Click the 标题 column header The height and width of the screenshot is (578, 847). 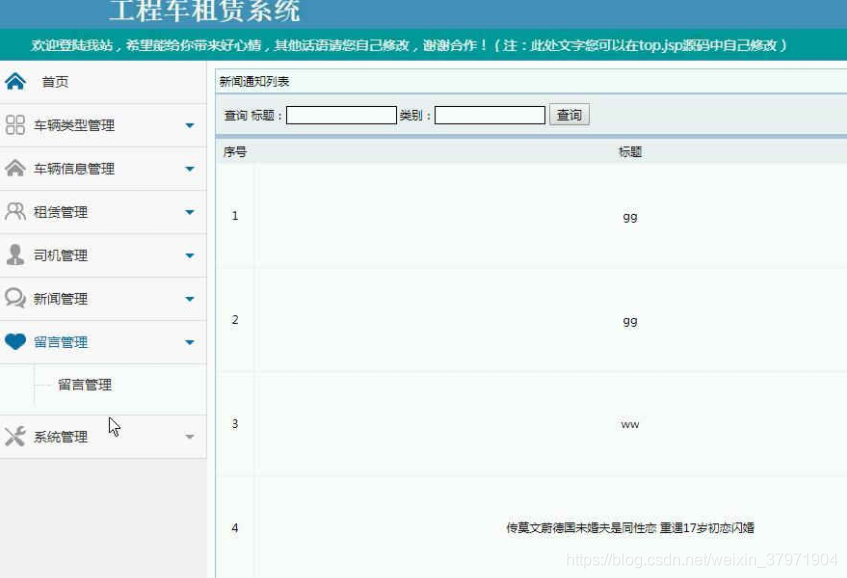click(630, 152)
